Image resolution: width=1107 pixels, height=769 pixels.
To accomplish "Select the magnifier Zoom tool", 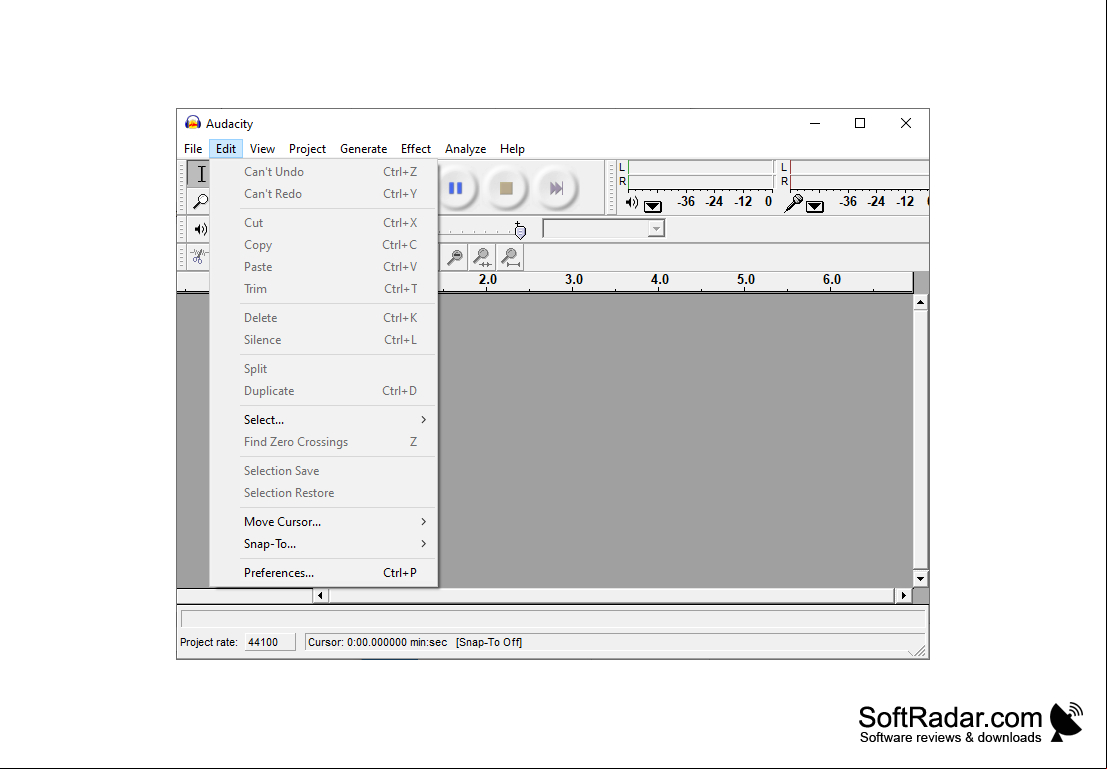I will point(200,201).
